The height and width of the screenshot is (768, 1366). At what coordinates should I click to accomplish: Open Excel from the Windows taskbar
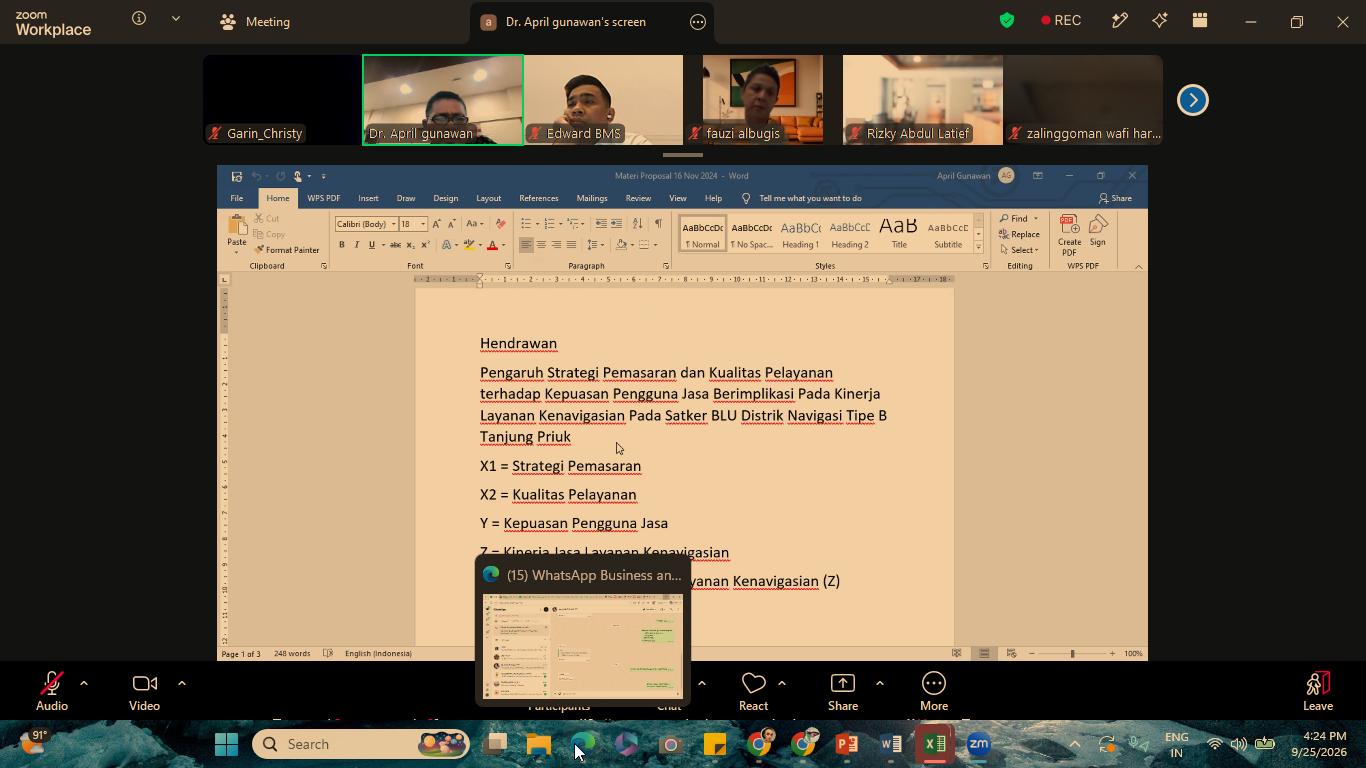[x=935, y=744]
